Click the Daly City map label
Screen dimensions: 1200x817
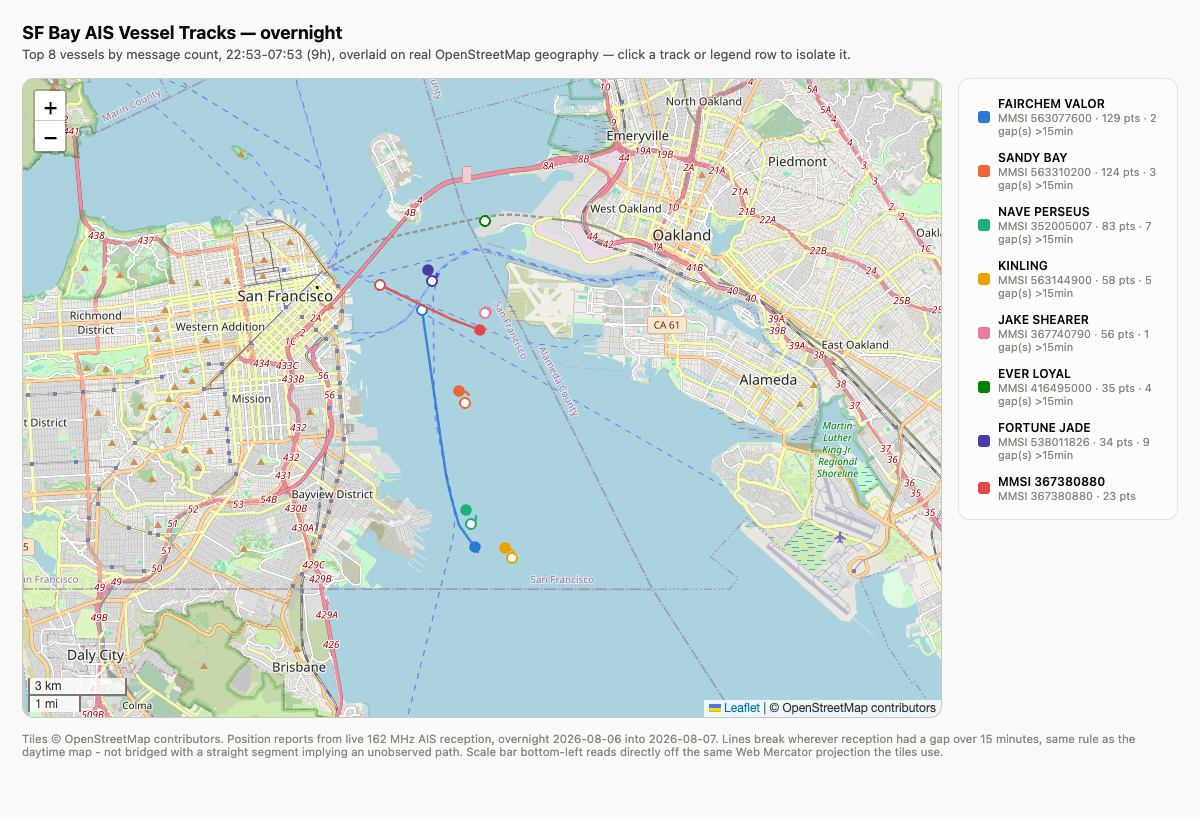(96, 655)
